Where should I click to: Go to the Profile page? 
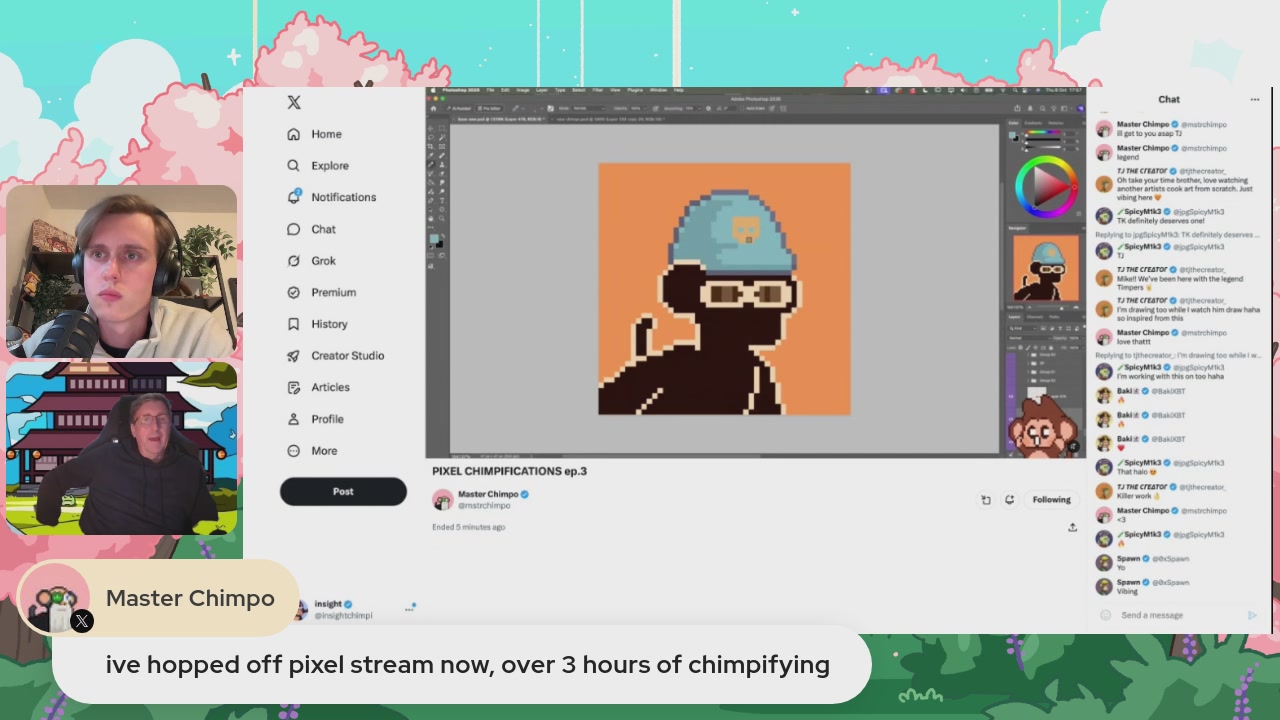[315, 419]
